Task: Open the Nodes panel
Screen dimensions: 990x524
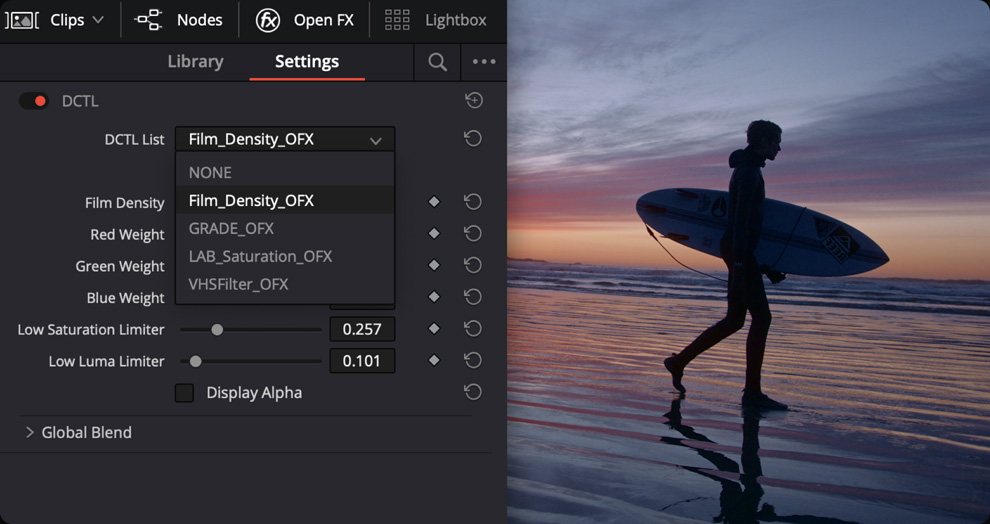Action: pyautogui.click(x=179, y=20)
